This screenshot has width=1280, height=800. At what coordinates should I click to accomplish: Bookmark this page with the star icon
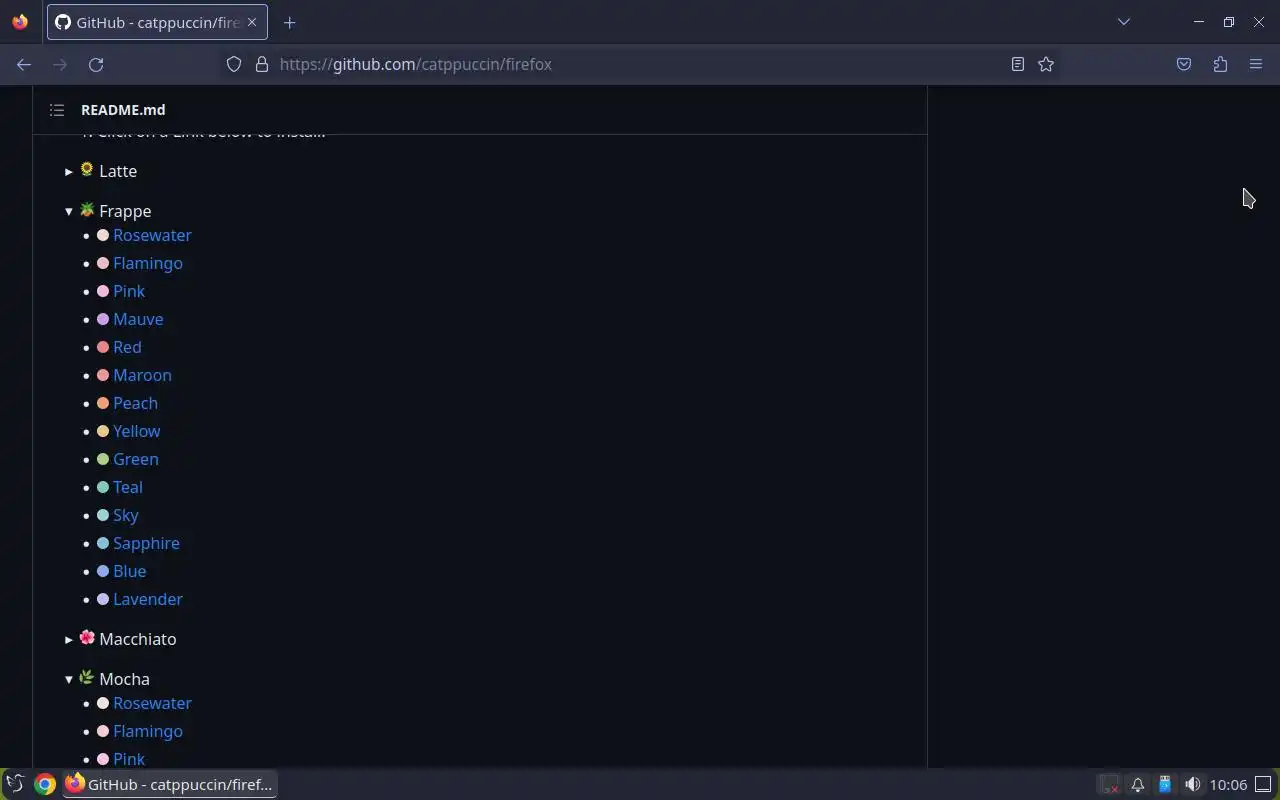pyautogui.click(x=1046, y=64)
